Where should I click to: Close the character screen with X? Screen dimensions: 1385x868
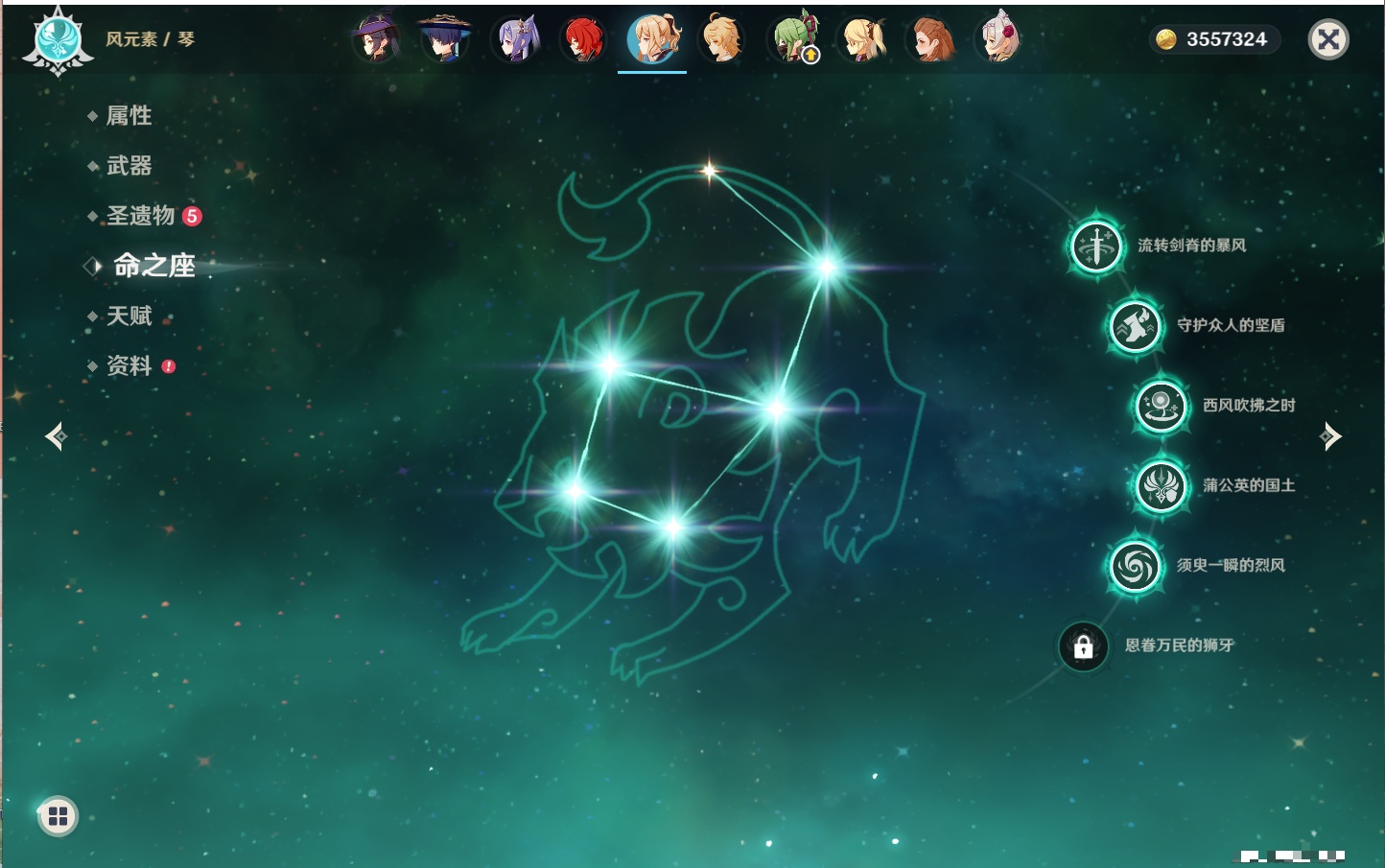pos(1328,39)
